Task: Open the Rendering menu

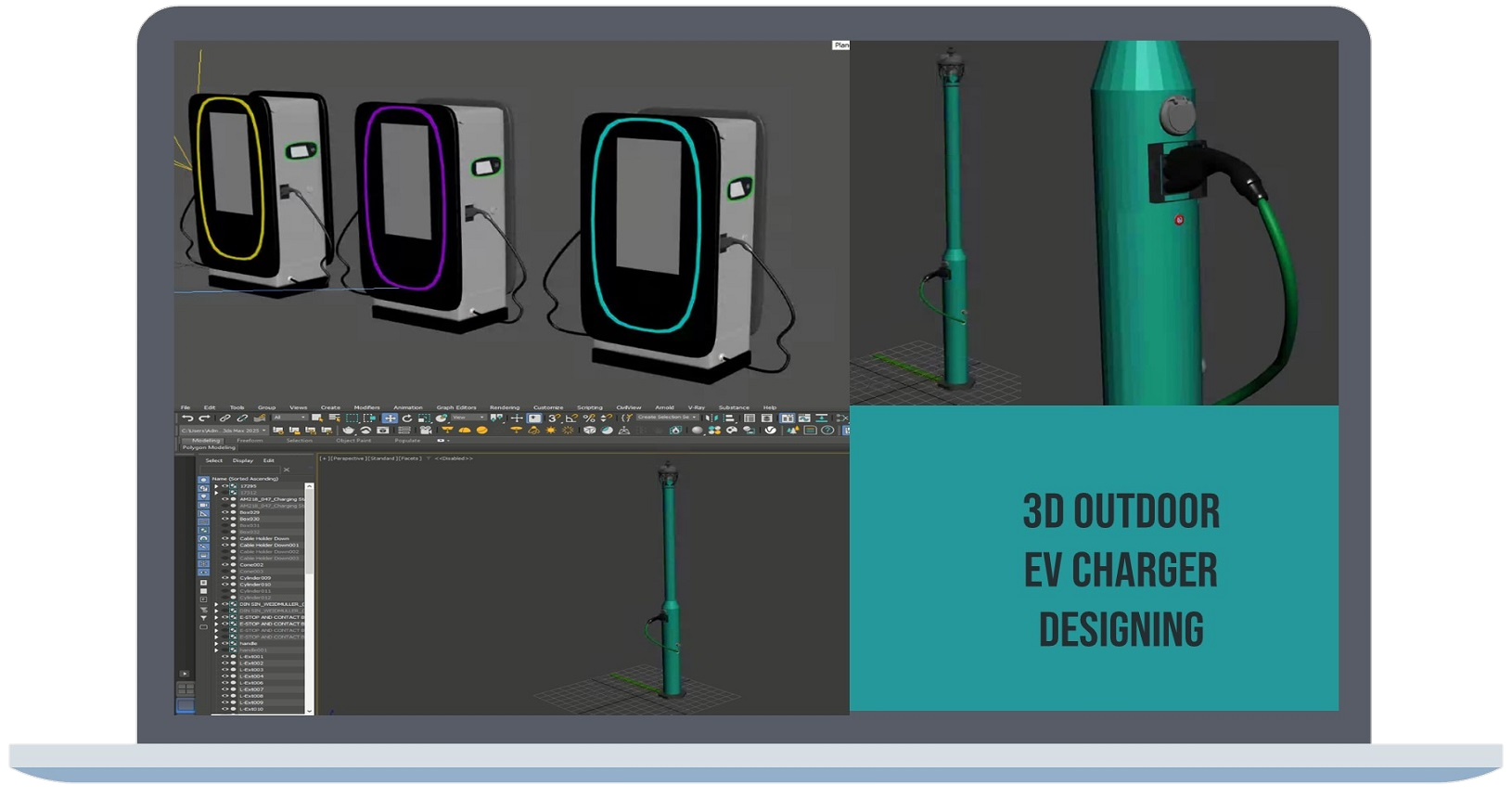Action: pyautogui.click(x=505, y=407)
